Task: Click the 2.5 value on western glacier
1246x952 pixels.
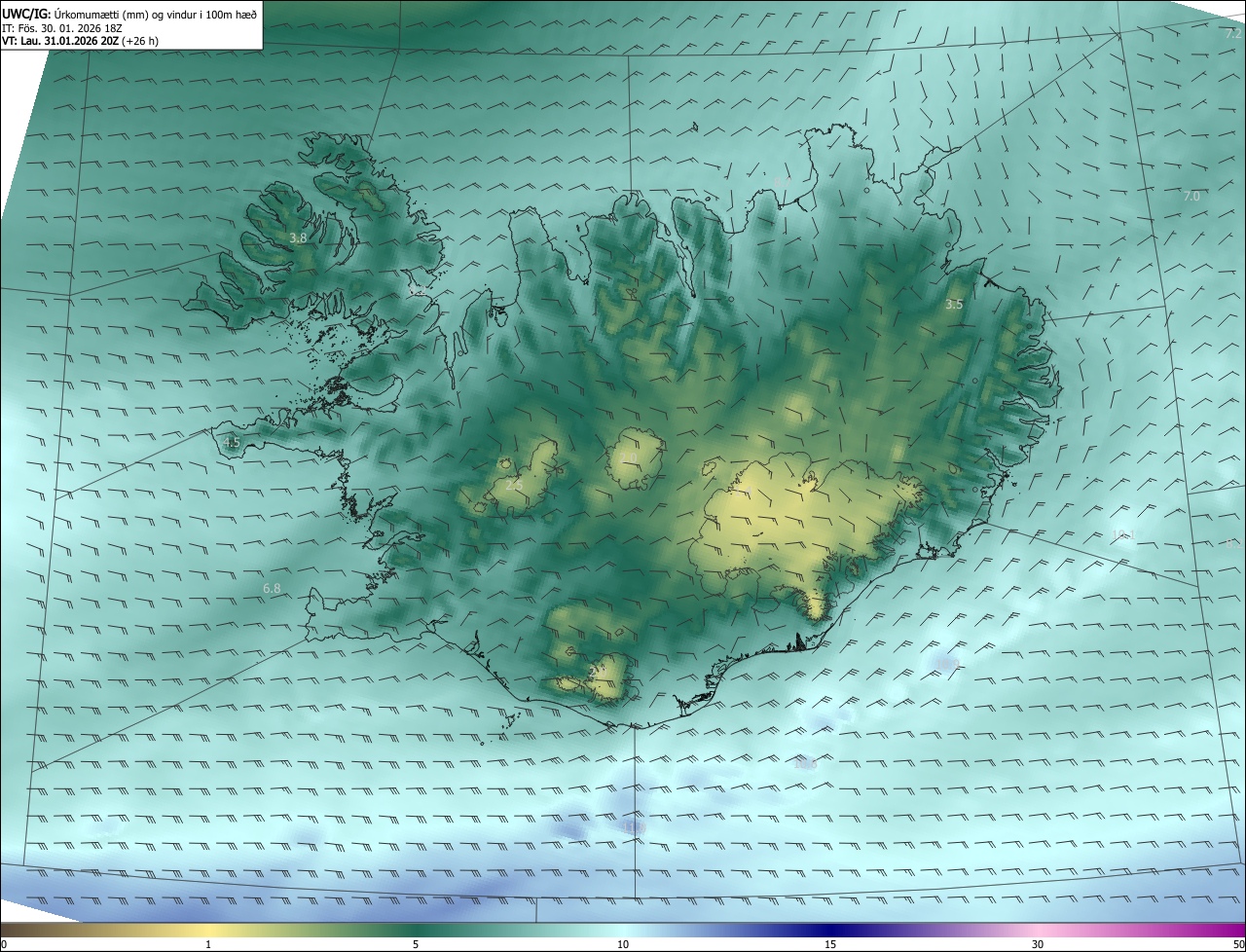Action: pos(514,485)
